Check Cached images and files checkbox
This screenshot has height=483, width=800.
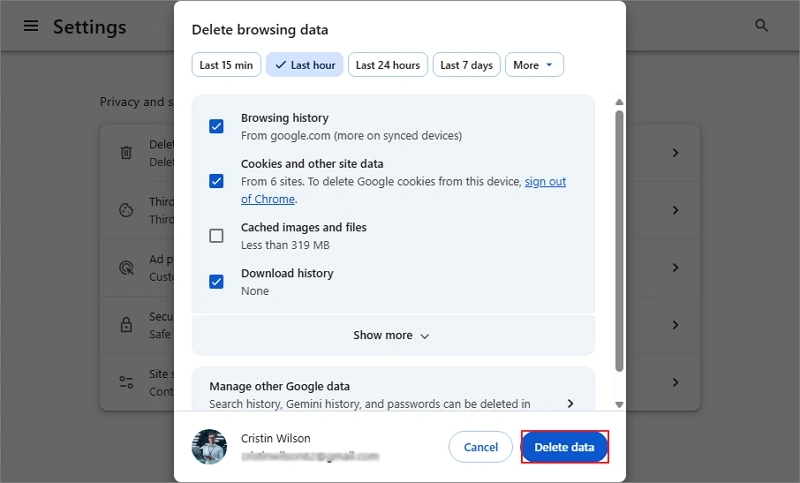(216, 236)
